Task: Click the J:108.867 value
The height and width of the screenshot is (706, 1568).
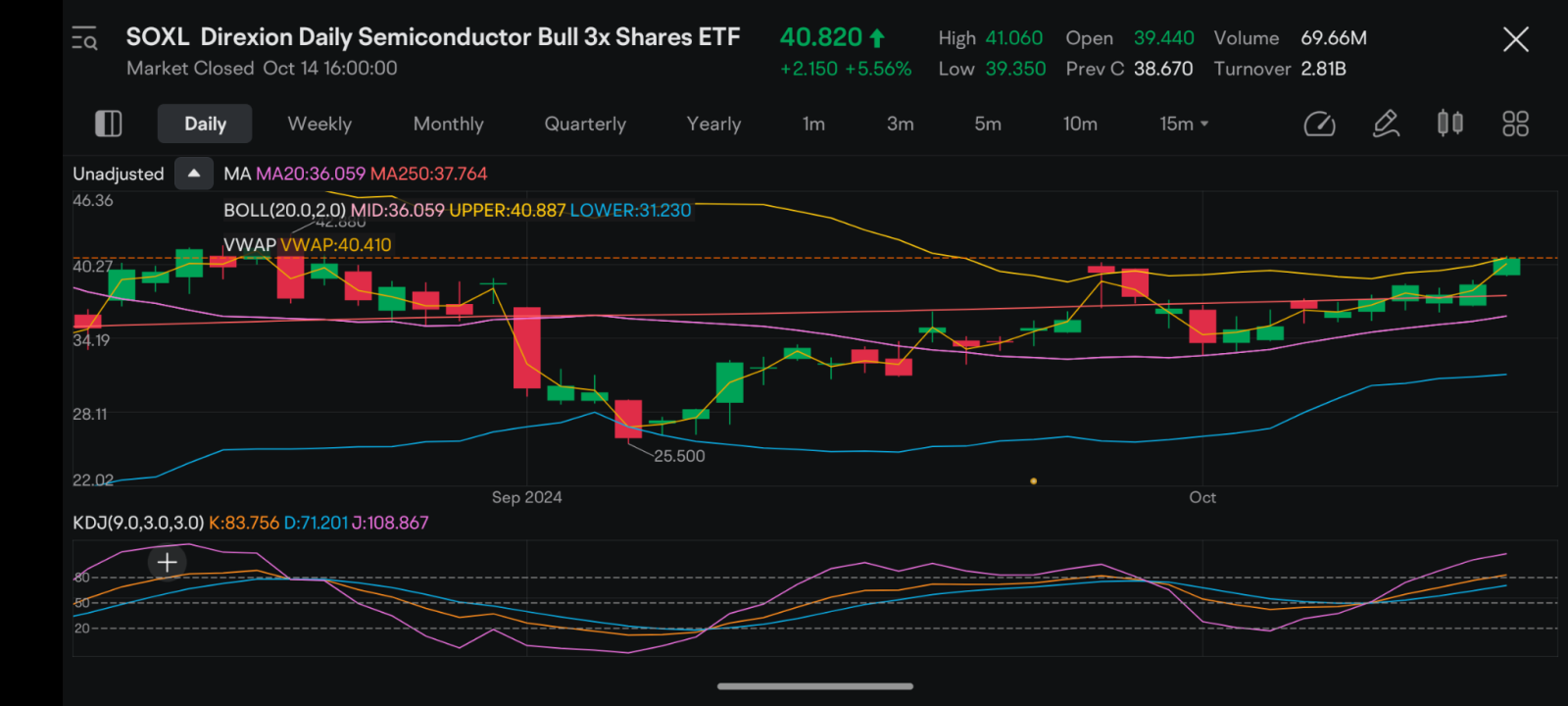Action: (390, 523)
